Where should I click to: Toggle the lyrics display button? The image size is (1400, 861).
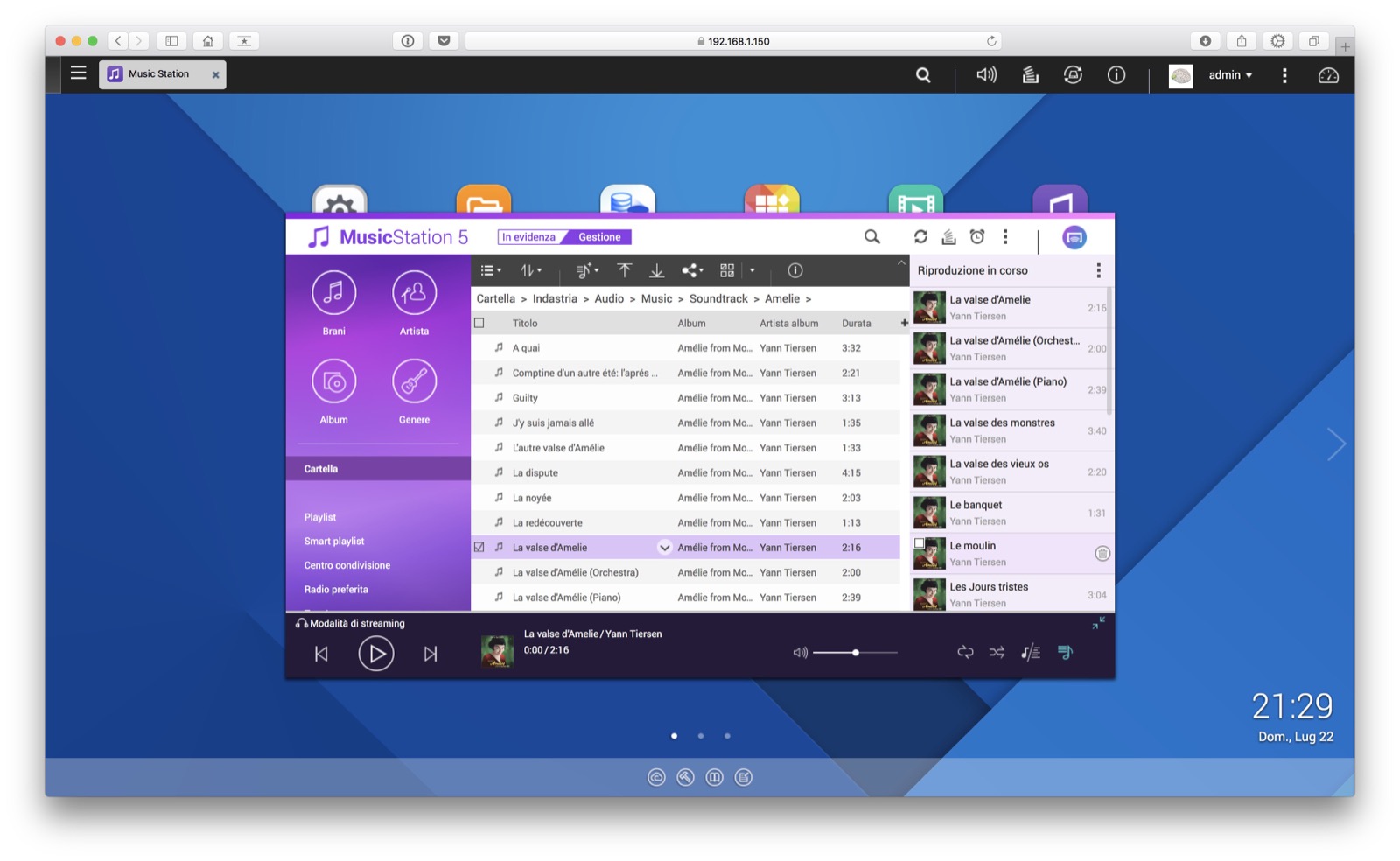click(x=1031, y=652)
